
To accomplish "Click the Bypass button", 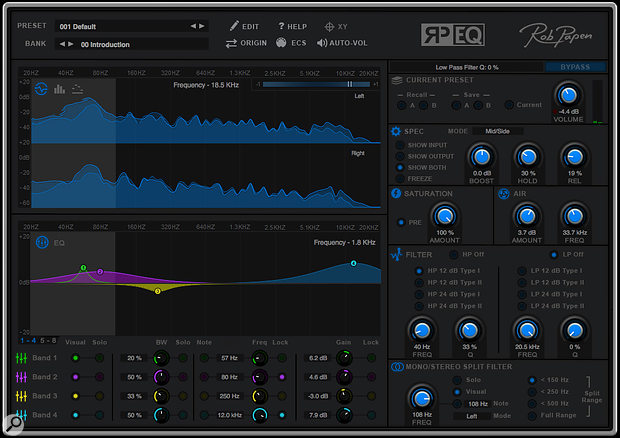I will 575,67.
